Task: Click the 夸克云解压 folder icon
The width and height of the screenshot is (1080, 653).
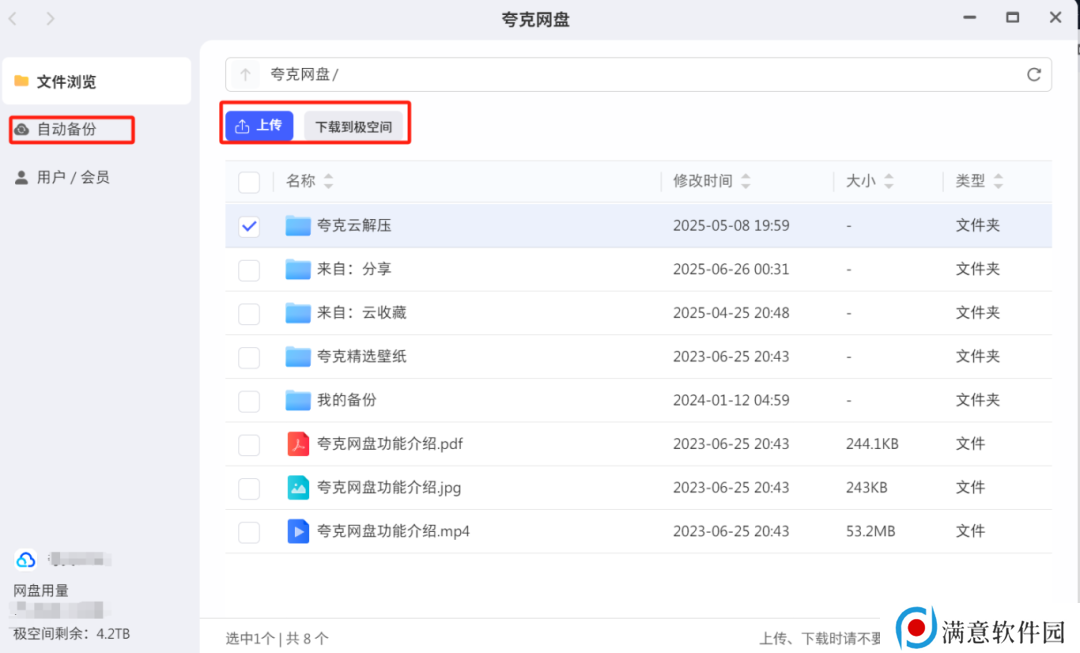Action: [x=298, y=225]
